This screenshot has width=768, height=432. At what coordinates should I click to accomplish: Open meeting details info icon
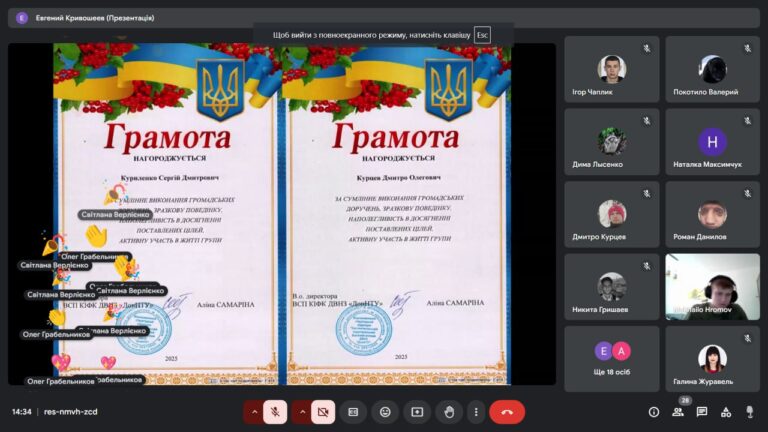(x=654, y=412)
